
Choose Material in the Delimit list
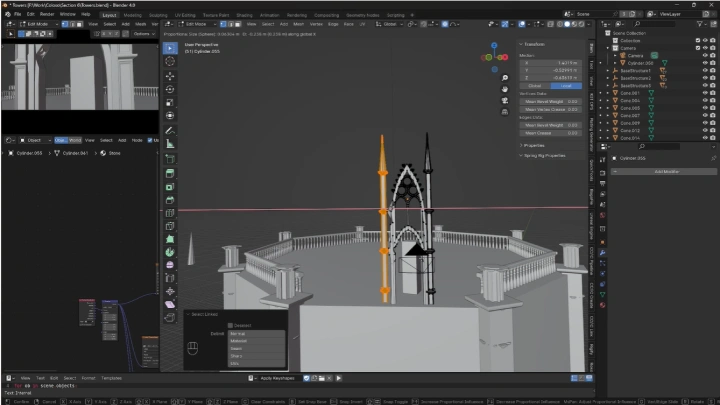pos(257,341)
